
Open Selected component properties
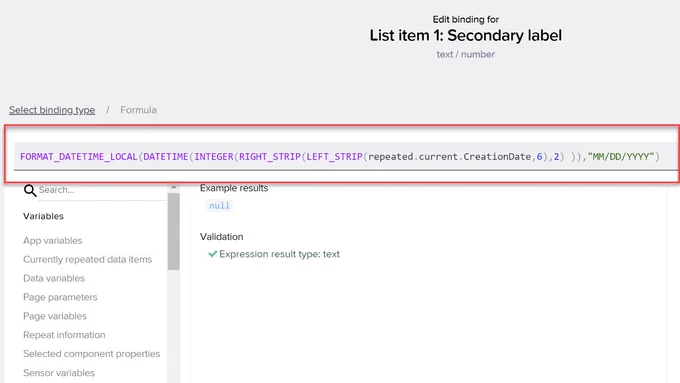click(x=92, y=354)
